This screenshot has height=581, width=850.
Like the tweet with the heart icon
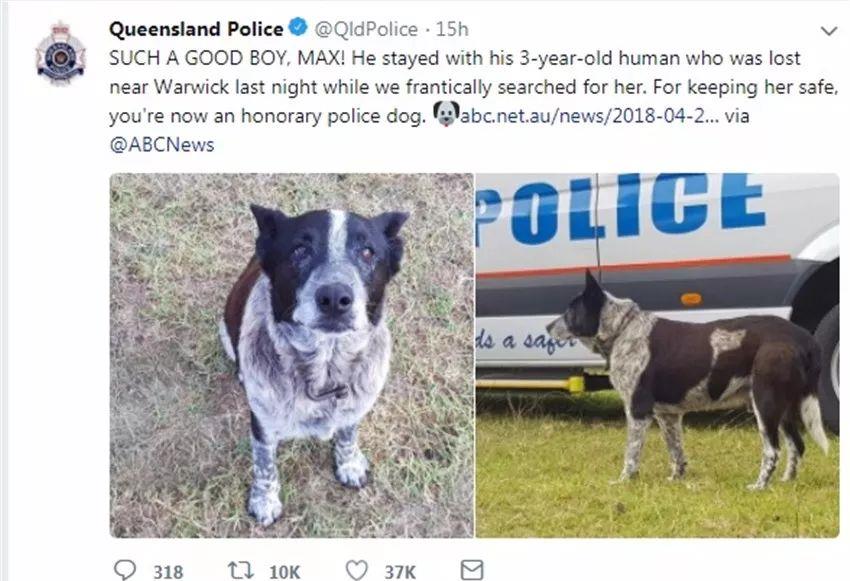pos(356,569)
